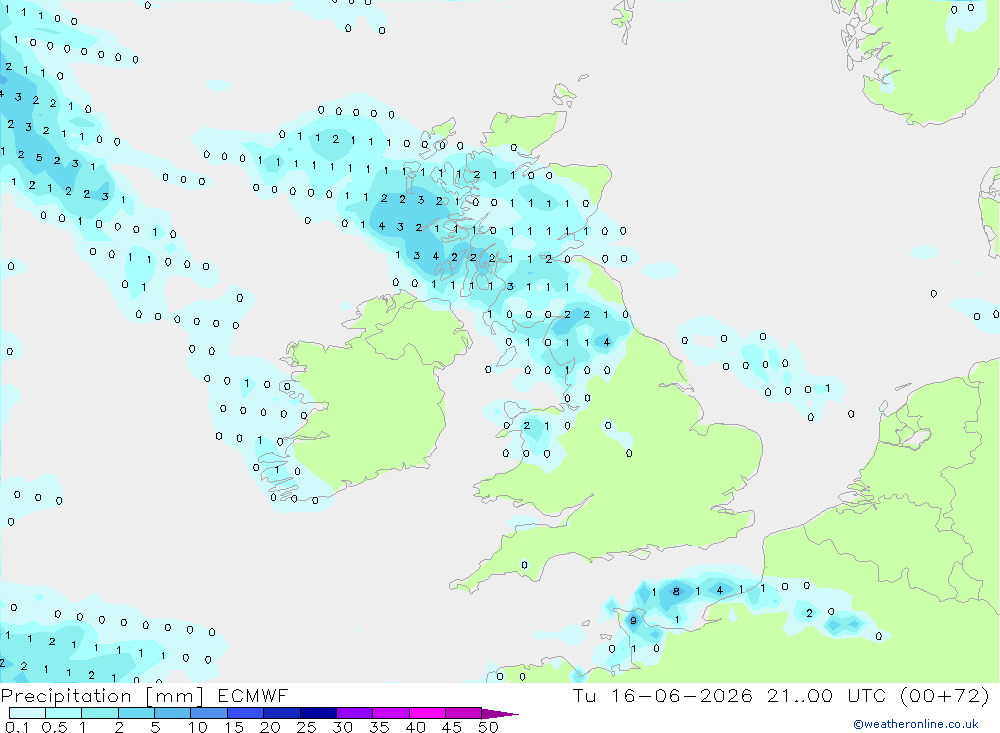Pick the 35–40 mm purple legend swatch
The width and height of the screenshot is (1000, 733).
coord(391,713)
